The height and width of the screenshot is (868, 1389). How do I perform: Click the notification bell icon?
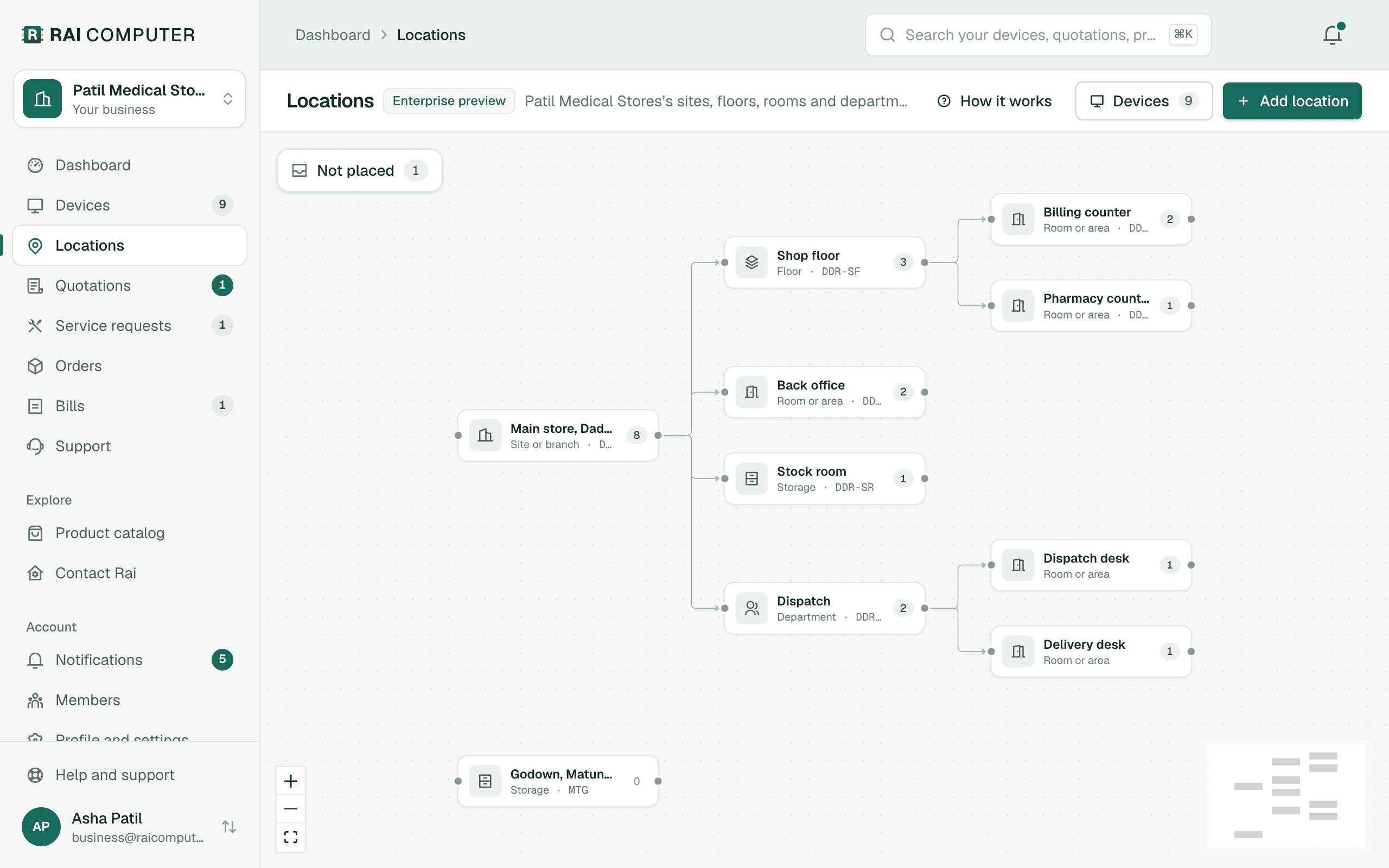[1332, 35]
